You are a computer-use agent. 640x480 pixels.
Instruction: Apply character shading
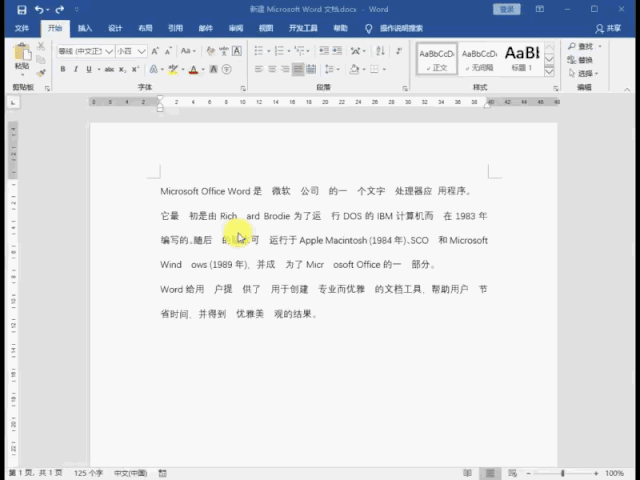click(x=213, y=69)
